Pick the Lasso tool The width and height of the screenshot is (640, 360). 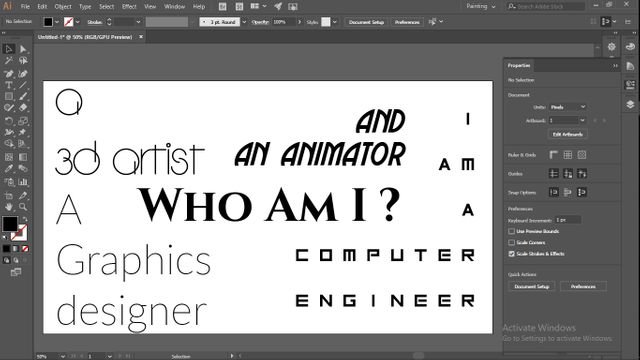click(23, 61)
